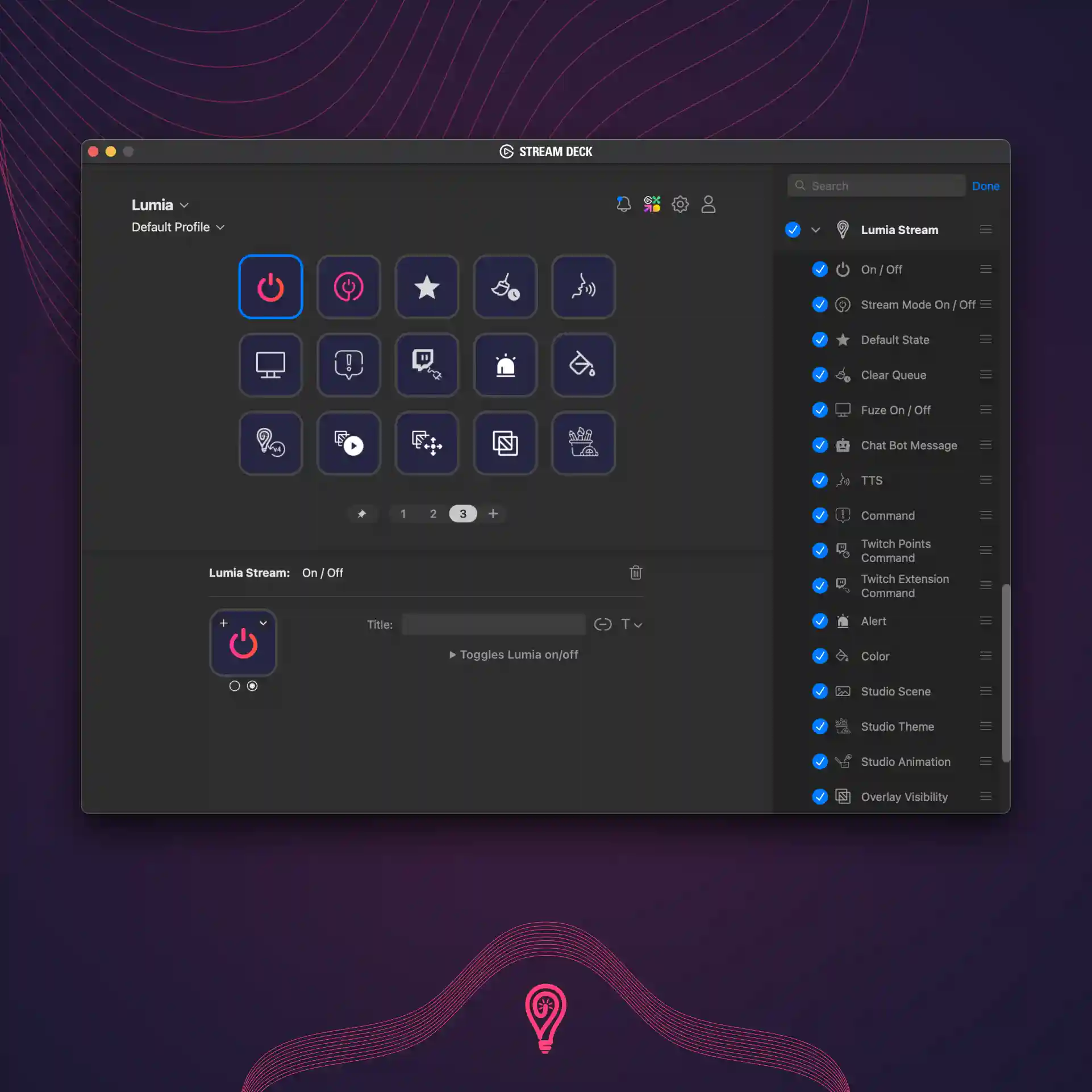Click the Done link
This screenshot has height=1092, width=1092.
[986, 186]
